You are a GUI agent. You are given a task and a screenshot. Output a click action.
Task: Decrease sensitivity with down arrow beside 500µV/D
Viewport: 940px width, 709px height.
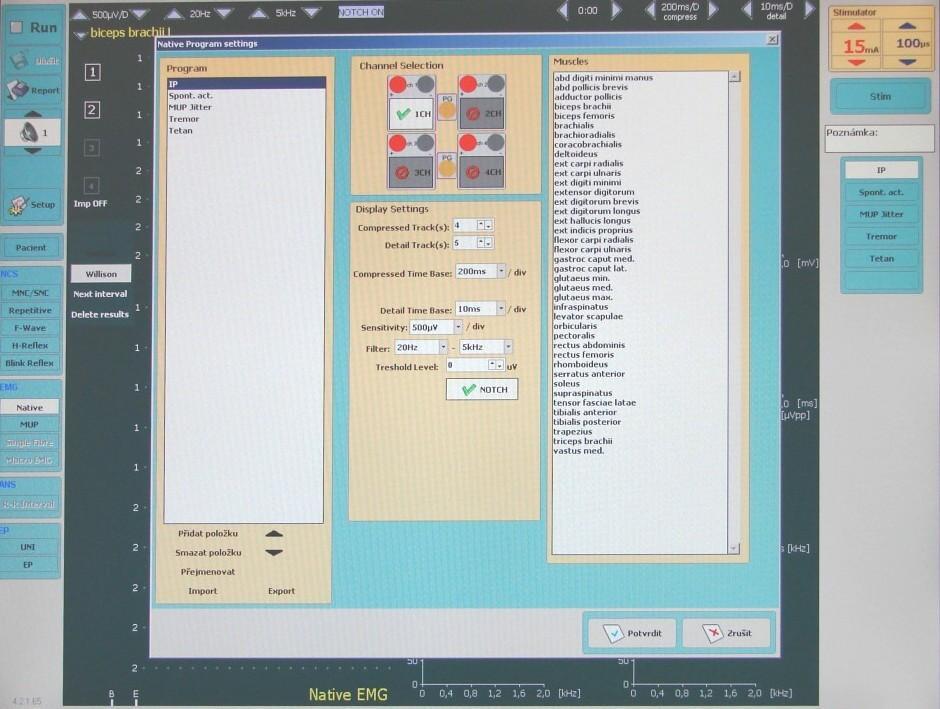point(140,13)
